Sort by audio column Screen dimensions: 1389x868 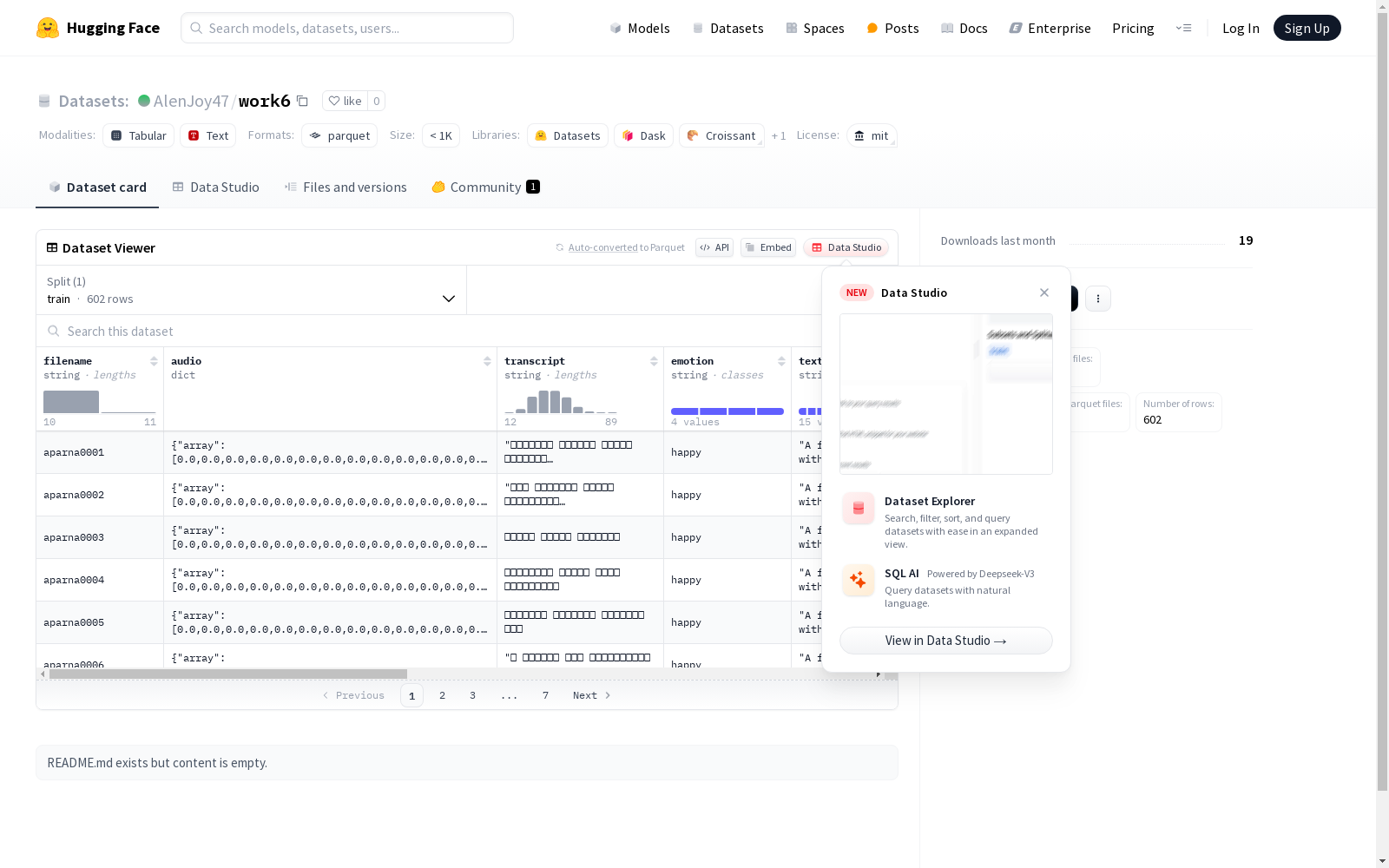point(487,361)
